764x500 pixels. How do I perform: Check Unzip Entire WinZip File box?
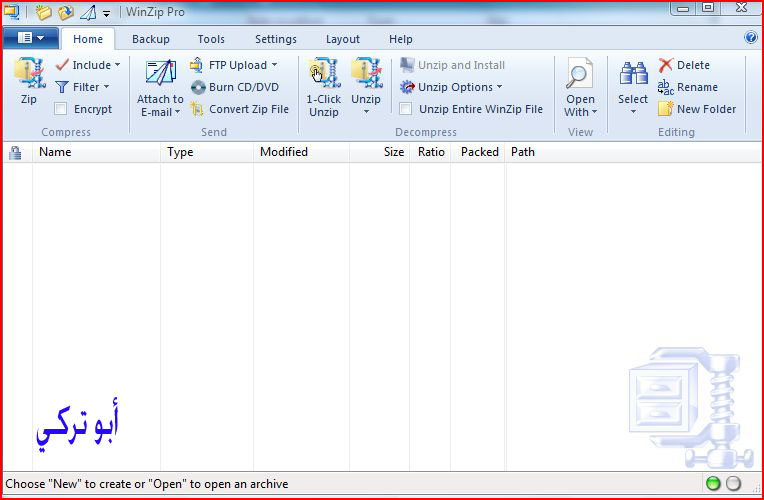[x=405, y=109]
